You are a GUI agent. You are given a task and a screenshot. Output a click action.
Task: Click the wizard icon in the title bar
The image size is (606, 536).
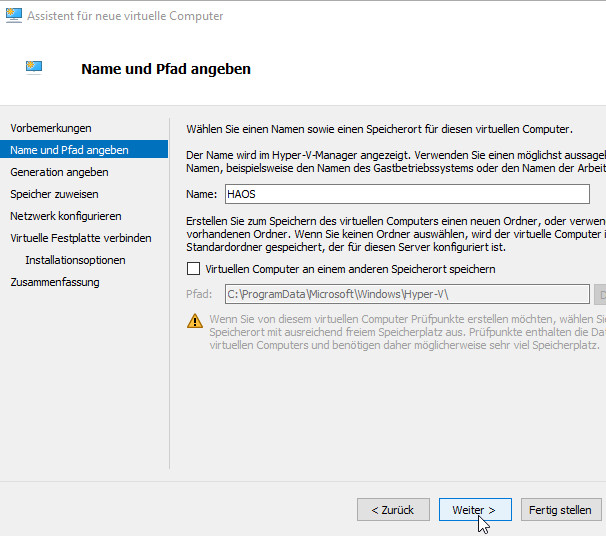coord(12,16)
